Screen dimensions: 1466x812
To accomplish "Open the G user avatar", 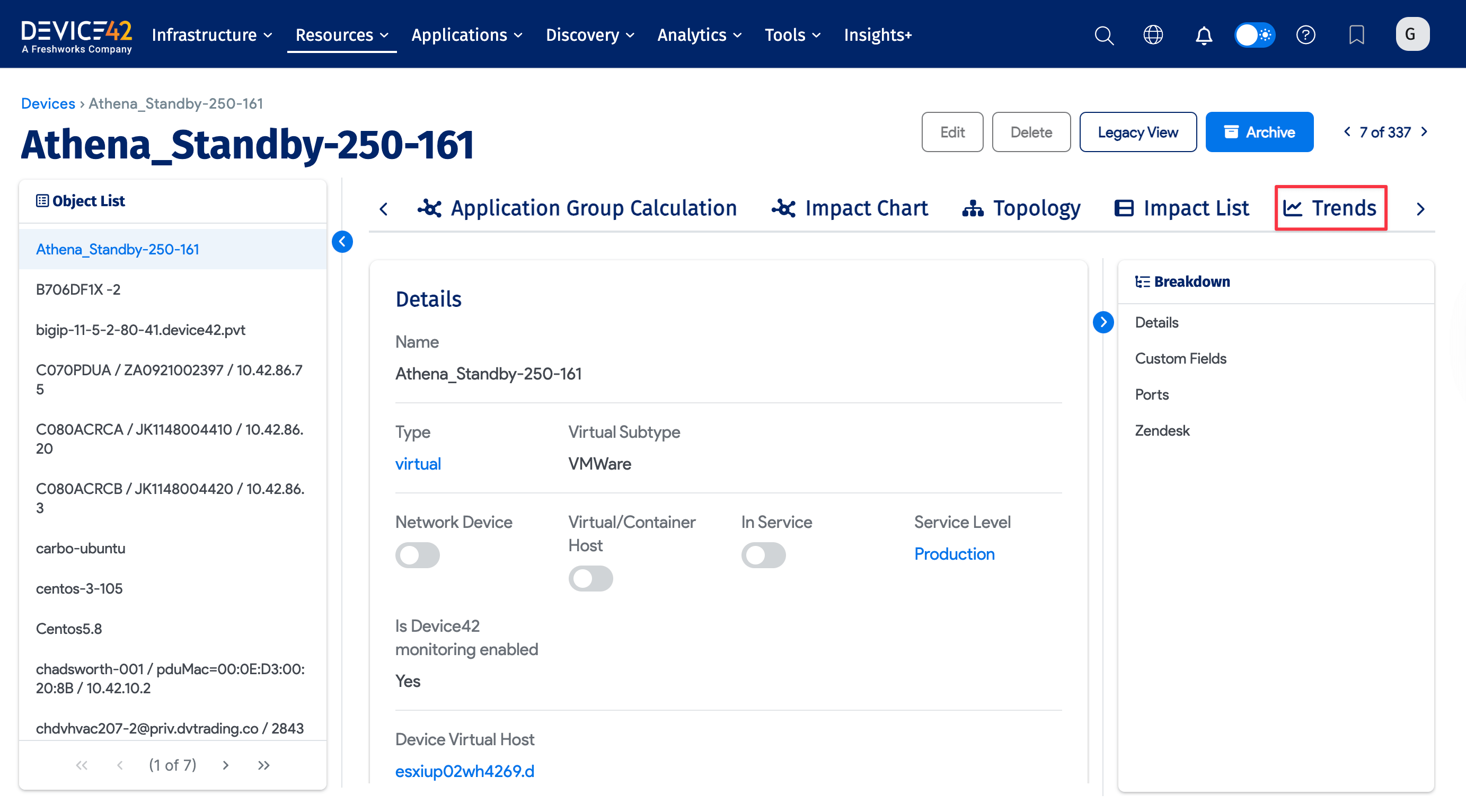I will (1412, 34).
